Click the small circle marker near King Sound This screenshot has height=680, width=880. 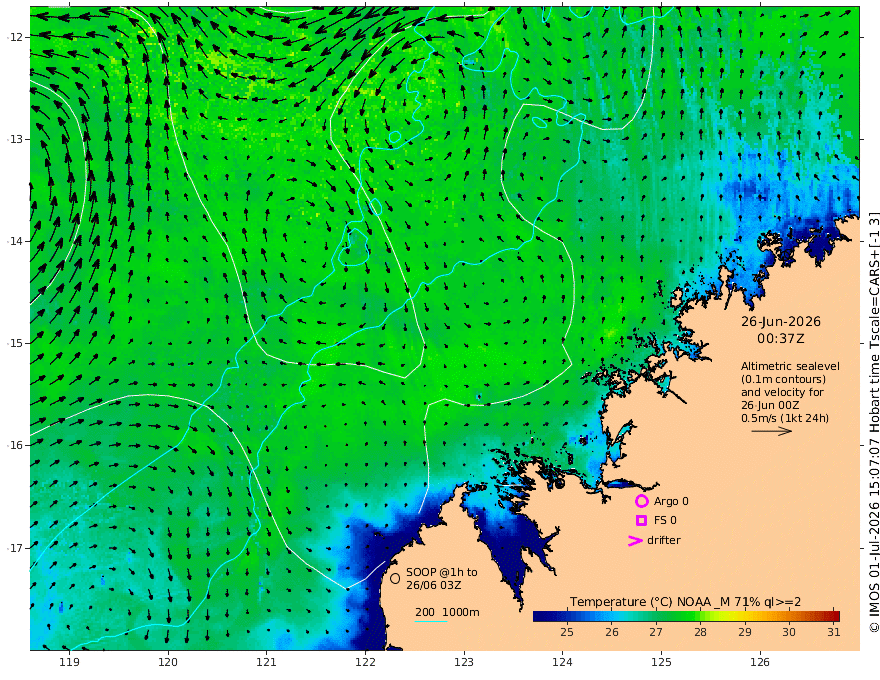[x=559, y=484]
